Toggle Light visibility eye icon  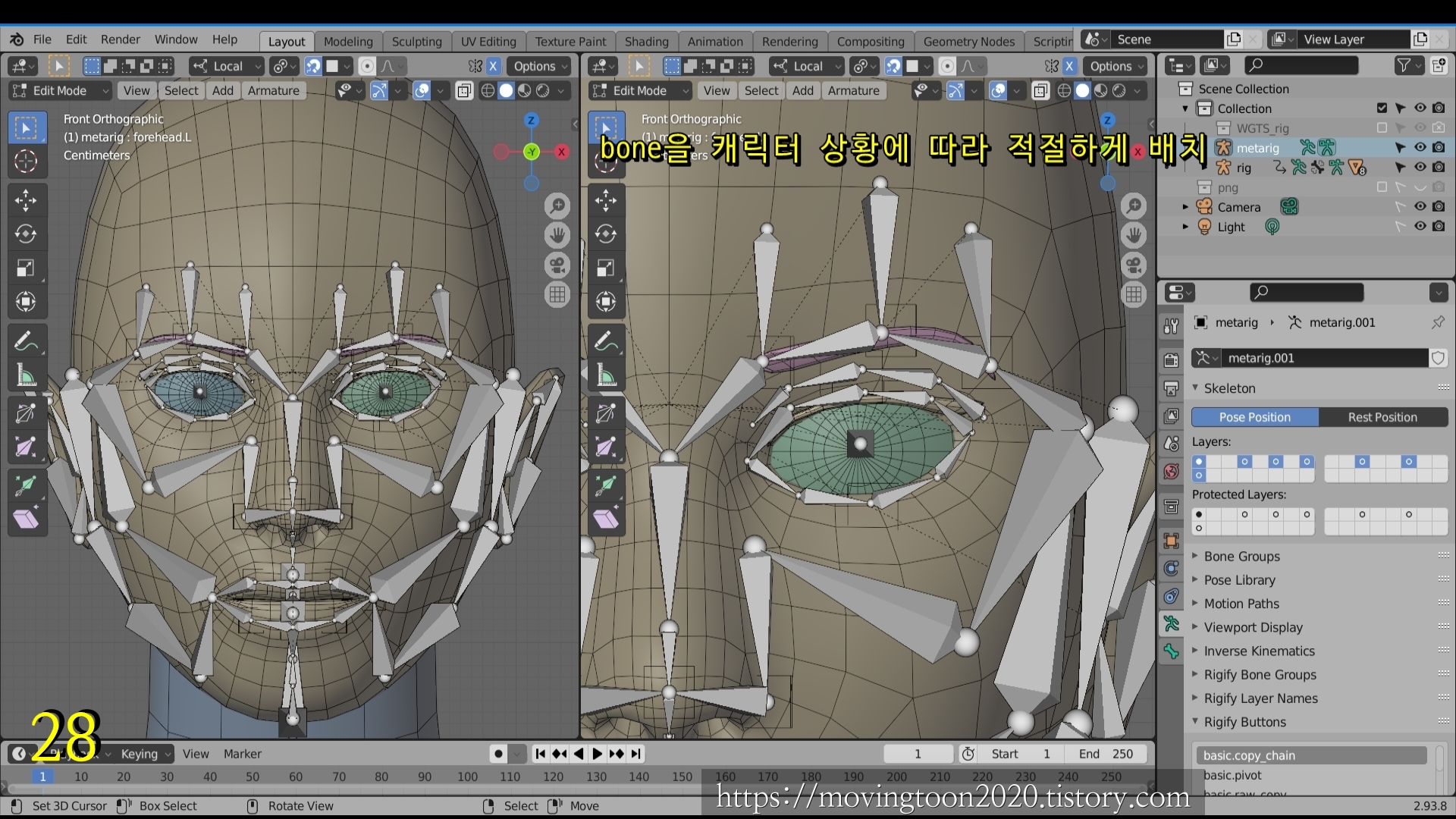tap(1420, 227)
